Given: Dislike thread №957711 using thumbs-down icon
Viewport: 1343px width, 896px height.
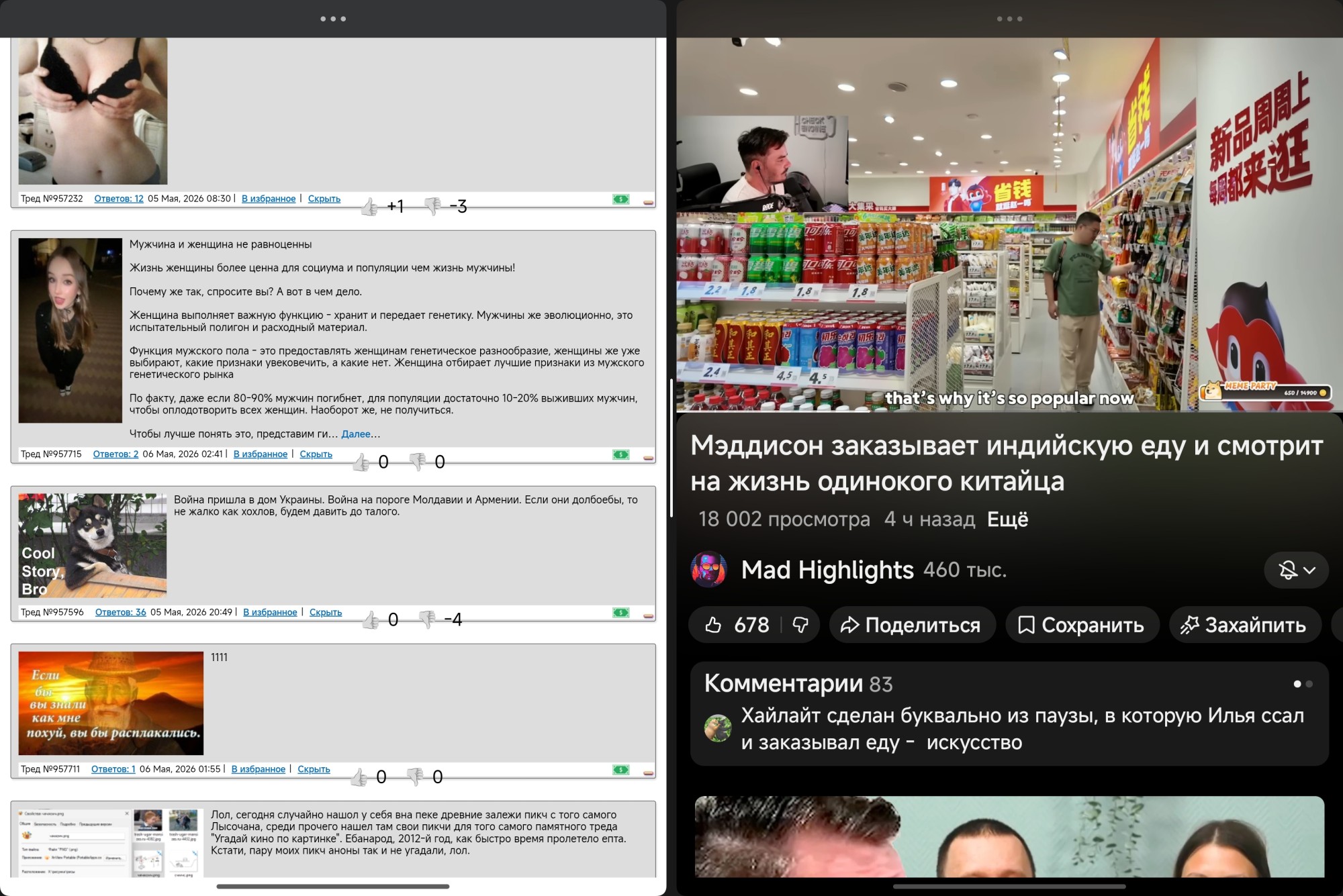Looking at the screenshot, I should click(415, 777).
